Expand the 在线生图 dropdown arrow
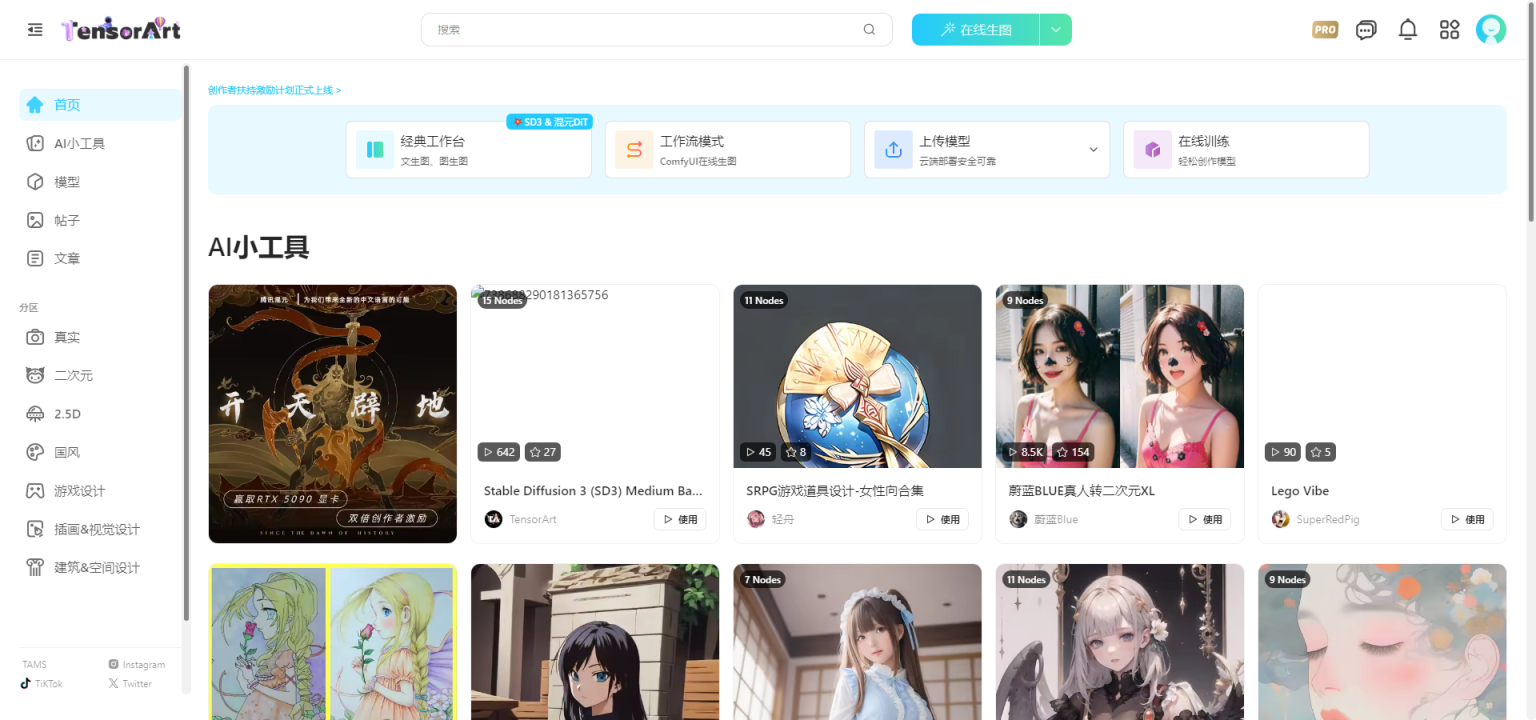Image resolution: width=1536 pixels, height=720 pixels. [x=1056, y=29]
